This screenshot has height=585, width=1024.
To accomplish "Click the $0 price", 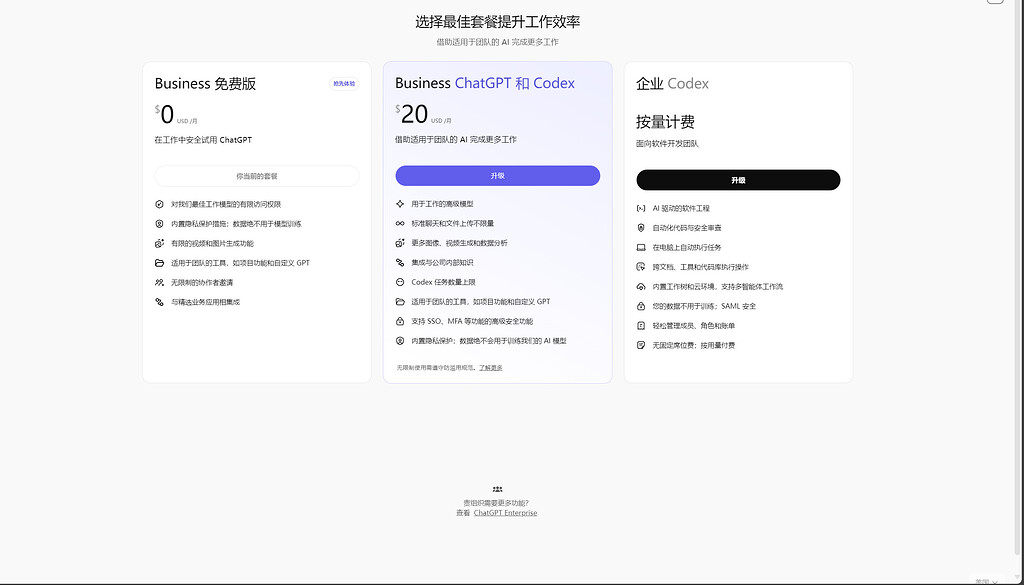I will 165,115.
